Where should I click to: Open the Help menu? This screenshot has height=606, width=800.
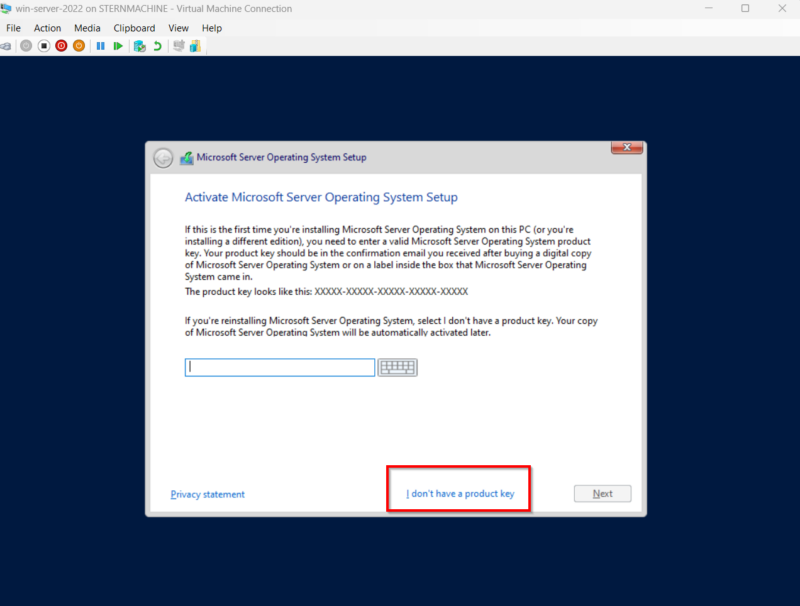pos(212,28)
